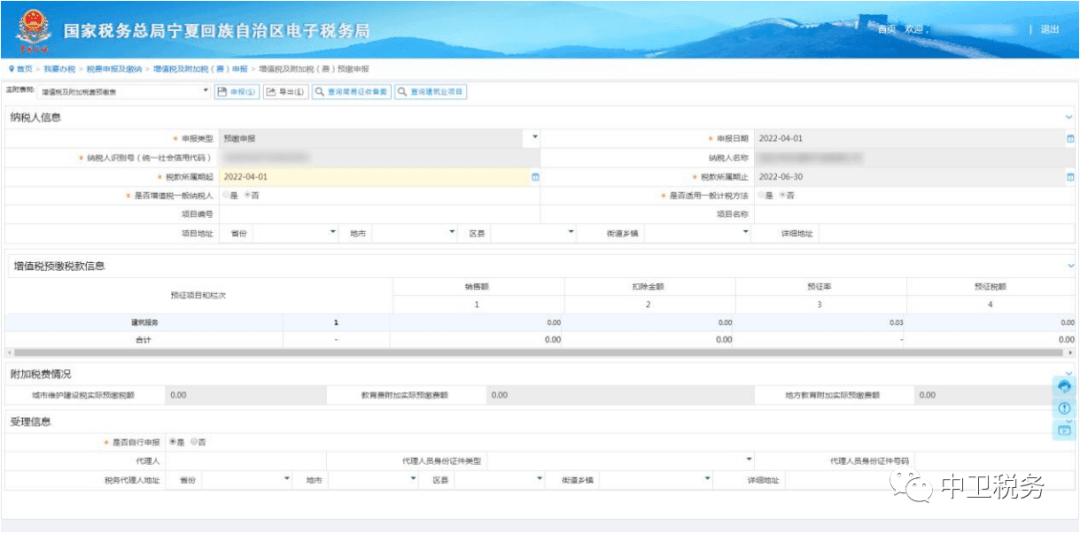Open the 主附表树 dropdown list
This screenshot has width=1080, height=534.
coord(206,91)
